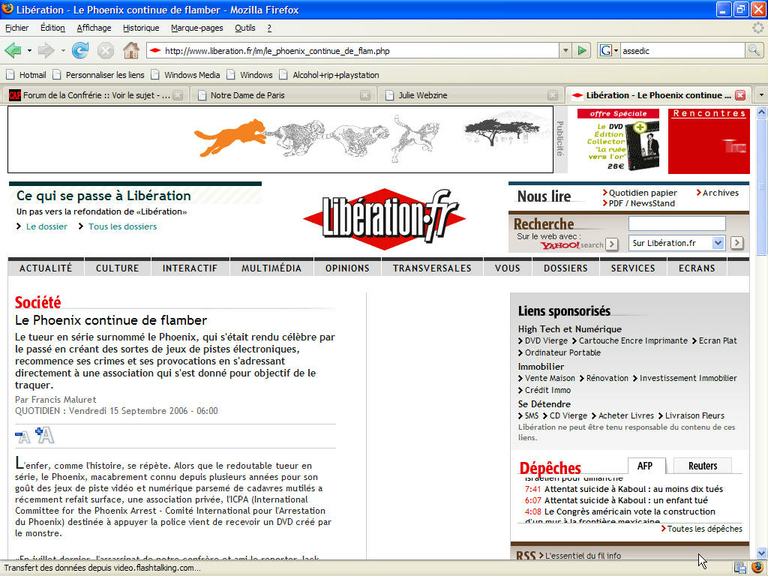Screen dimensions: 768x576
Task: Open the Back button history dropdown arrow
Action: [29, 50]
